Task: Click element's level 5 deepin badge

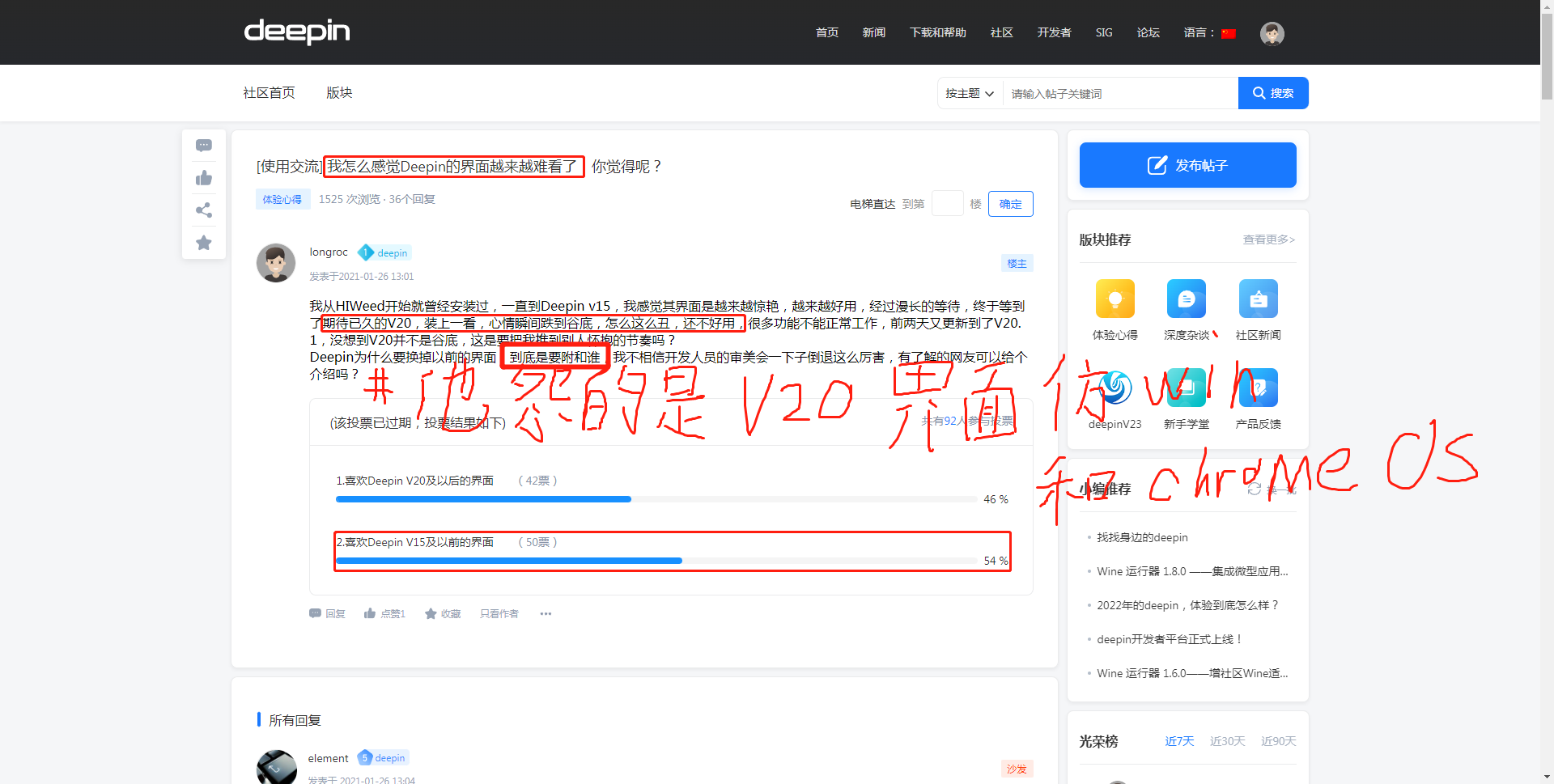Action: pyautogui.click(x=383, y=758)
